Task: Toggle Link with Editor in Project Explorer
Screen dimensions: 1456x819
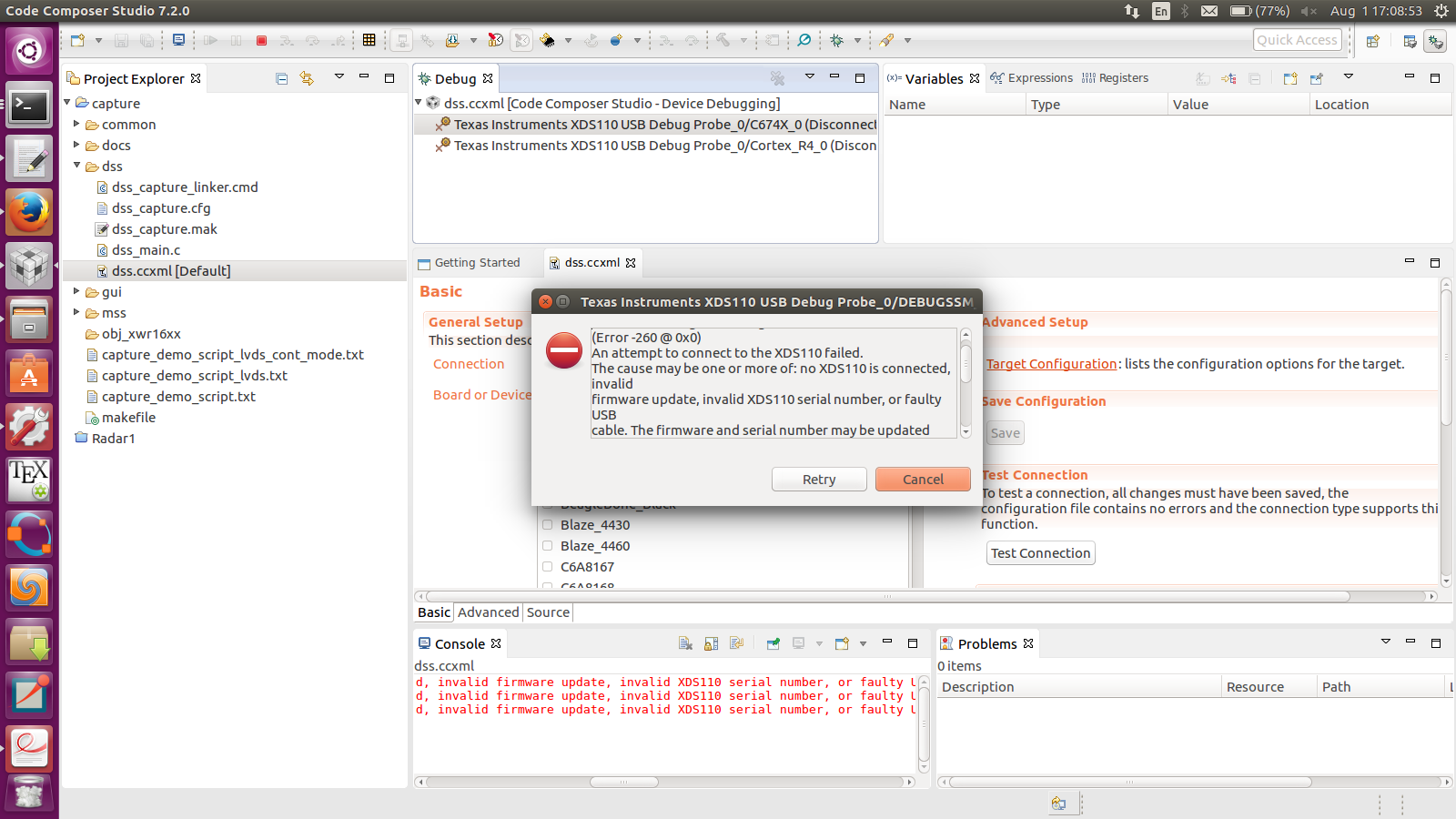Action: pos(307,78)
